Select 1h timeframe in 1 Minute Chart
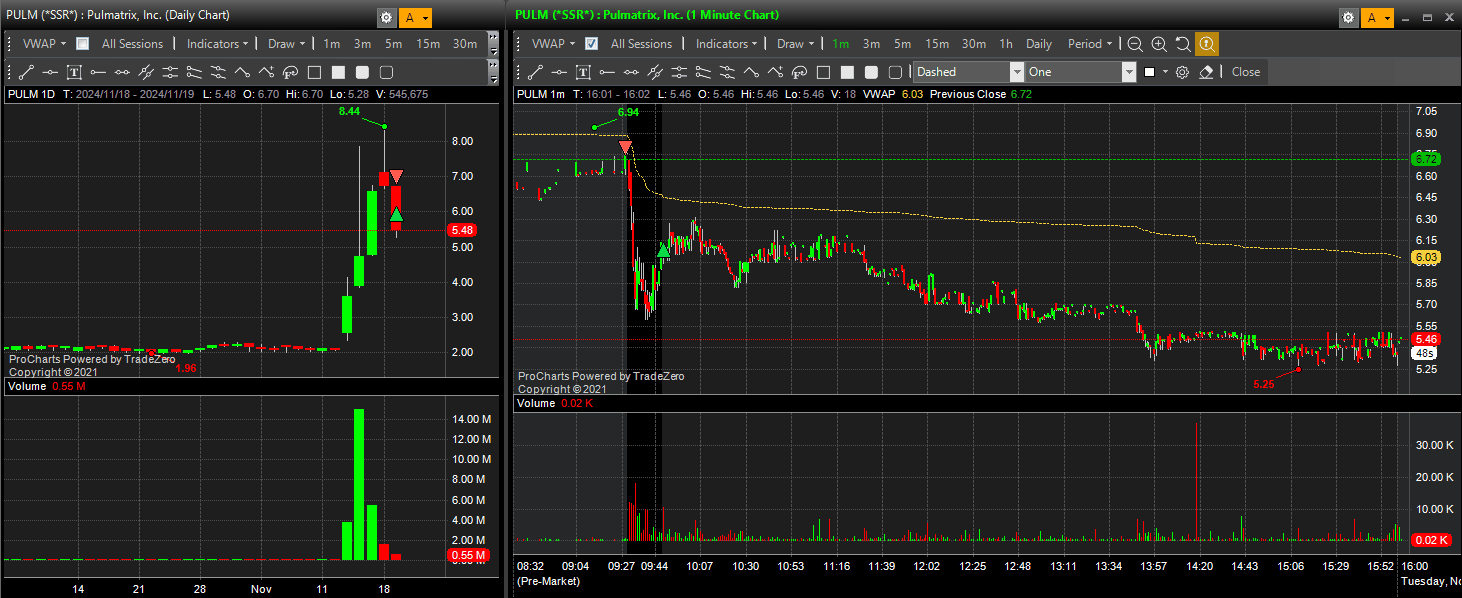 coord(1006,44)
